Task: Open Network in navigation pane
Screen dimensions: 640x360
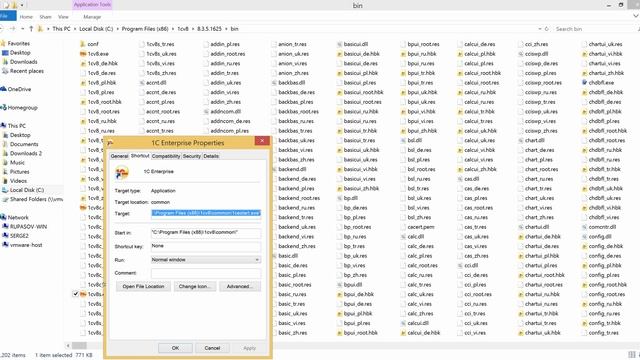Action: tap(18, 218)
